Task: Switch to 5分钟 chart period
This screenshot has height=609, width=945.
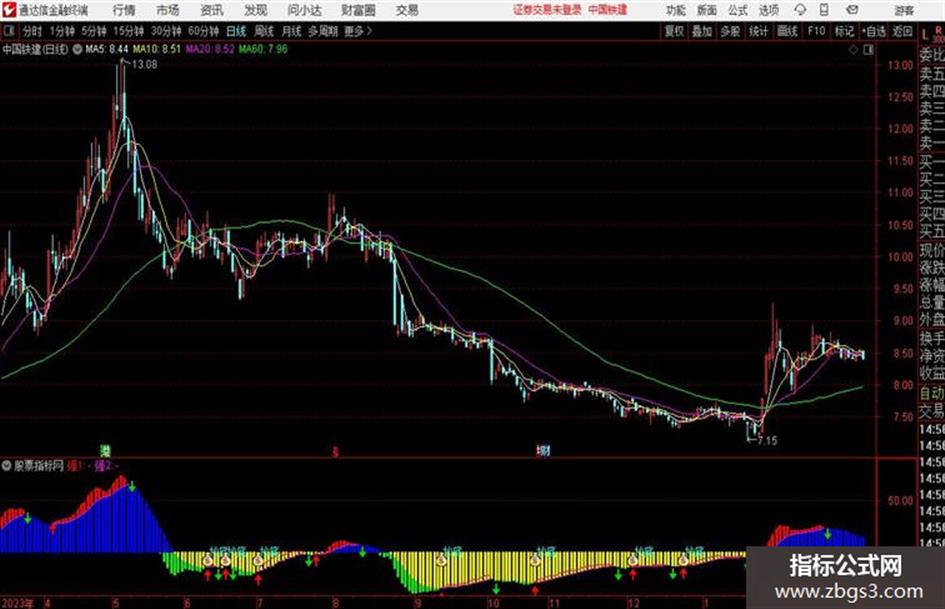Action: pyautogui.click(x=94, y=31)
